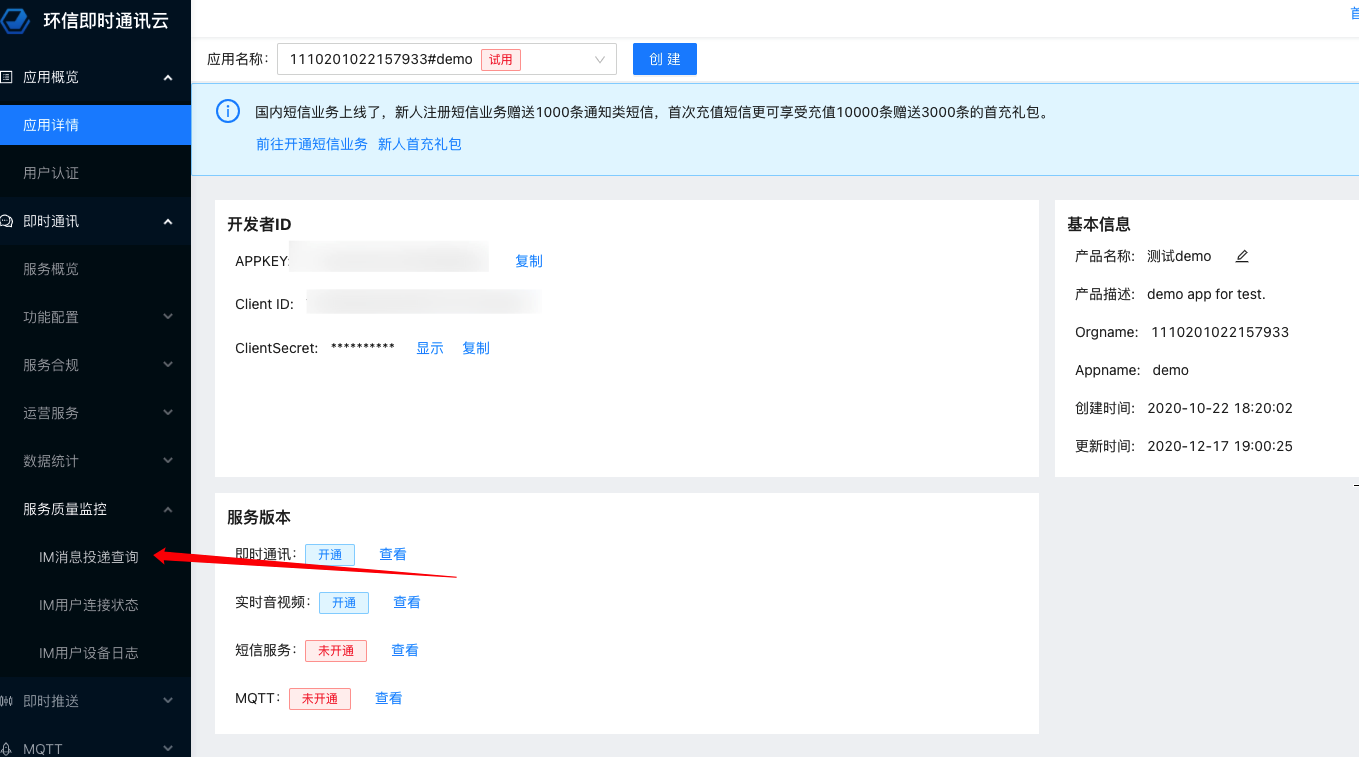The image size is (1359, 757).
Task: Collapse the 应用概览 section
Action: point(168,77)
